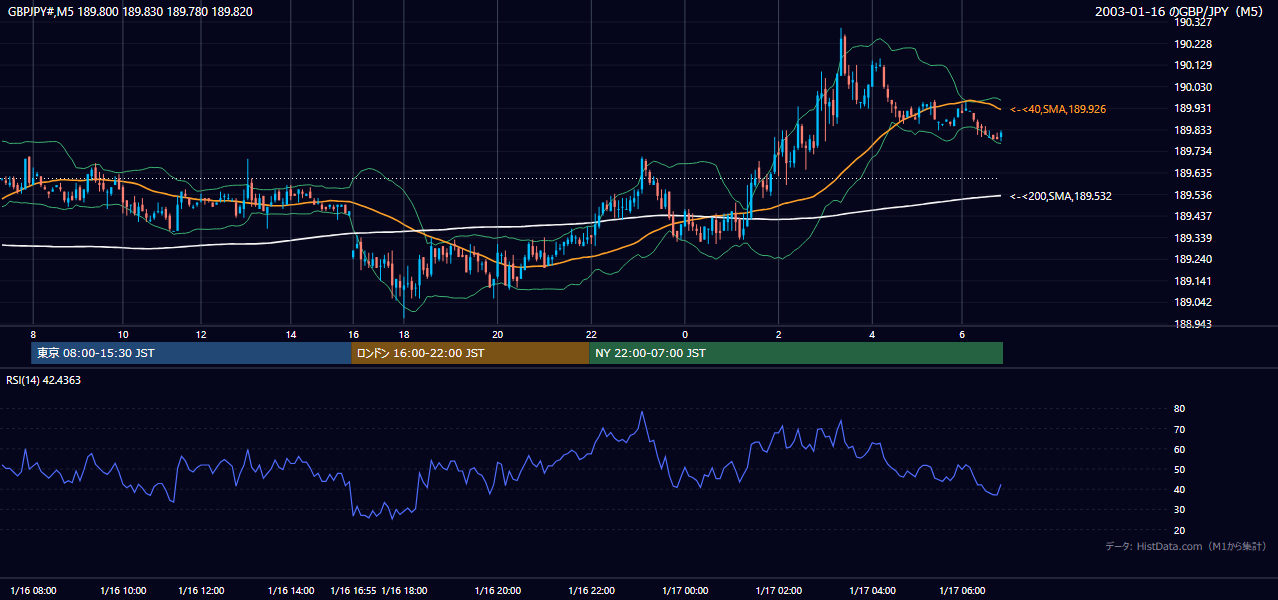Click the 189.339 price scale value
The width and height of the screenshot is (1278, 600).
1193,238
